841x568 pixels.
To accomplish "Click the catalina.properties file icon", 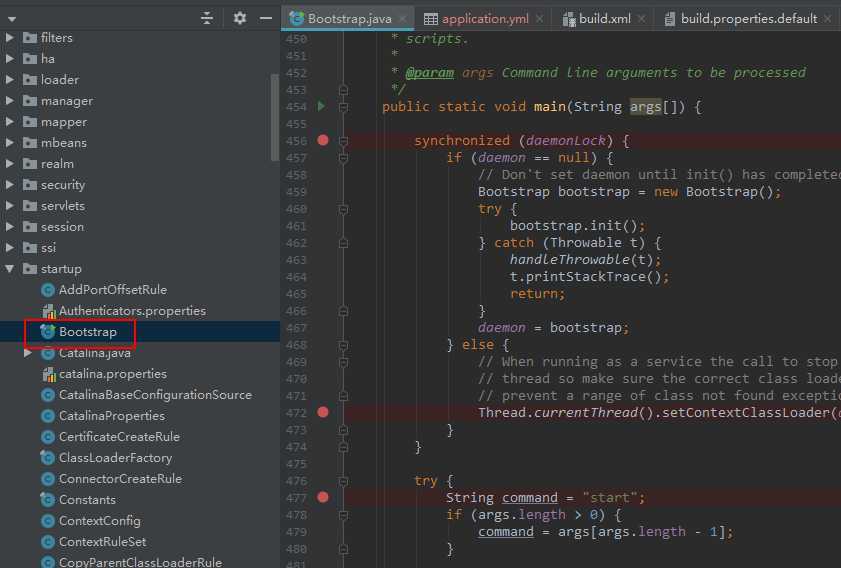I will 49,374.
